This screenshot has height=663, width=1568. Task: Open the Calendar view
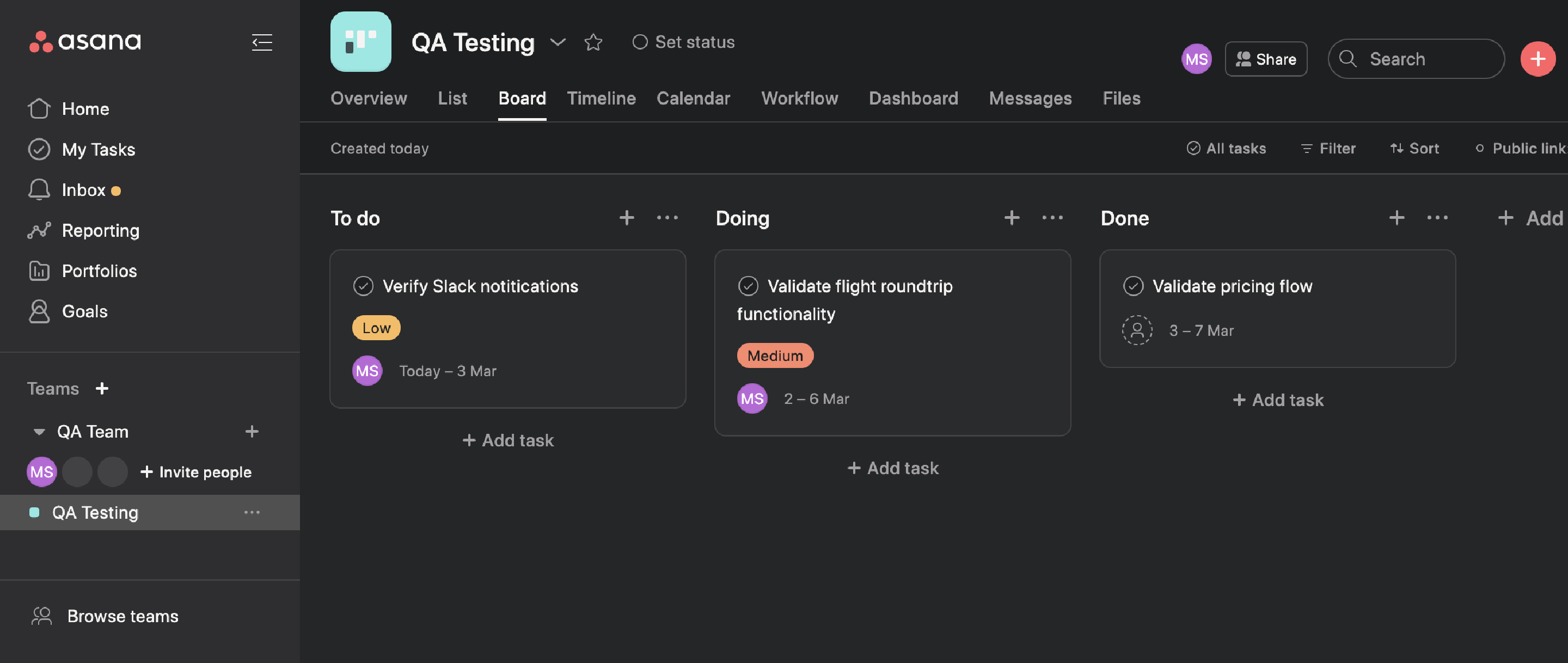point(693,98)
